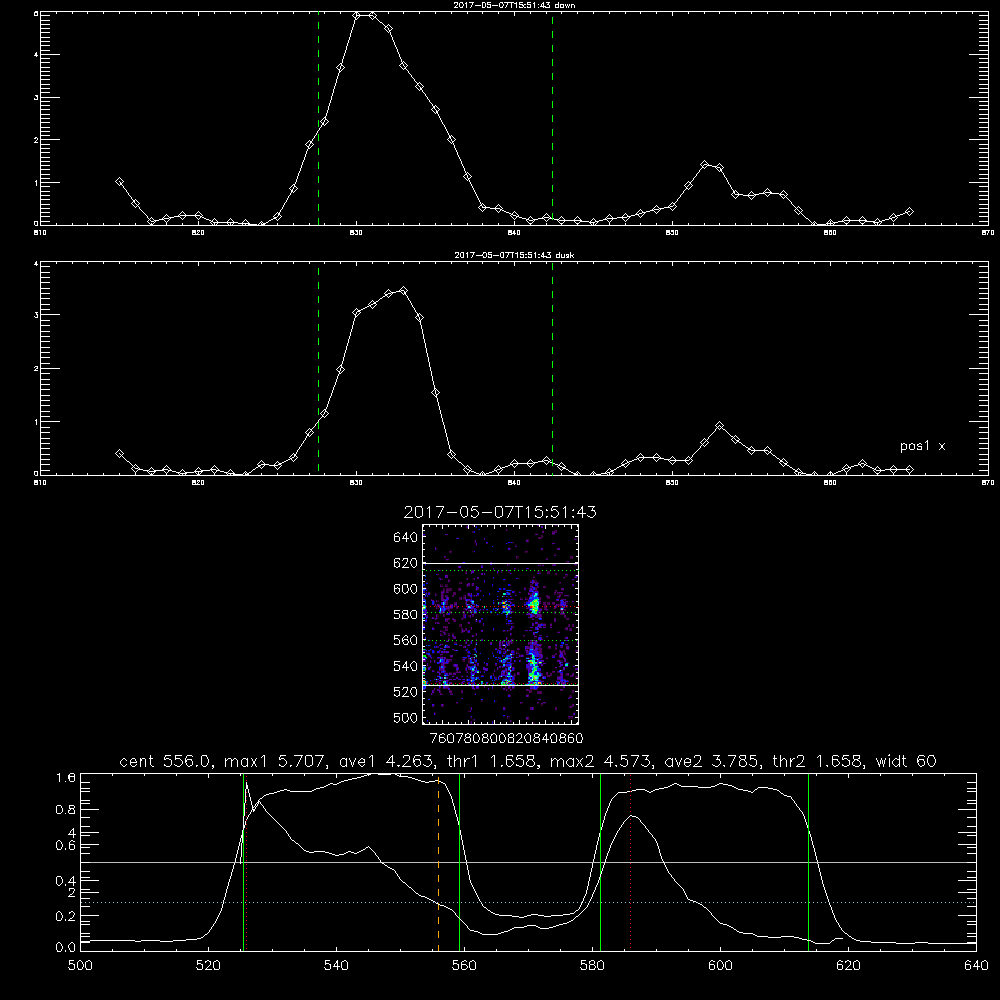Click the '820' x-axis label under the dawn plot
This screenshot has width=1000, height=1000.
[198, 233]
